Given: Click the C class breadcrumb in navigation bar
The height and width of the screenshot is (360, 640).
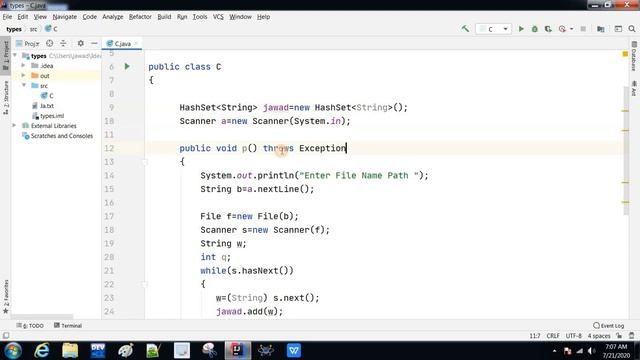Looking at the screenshot, I should click(51, 29).
